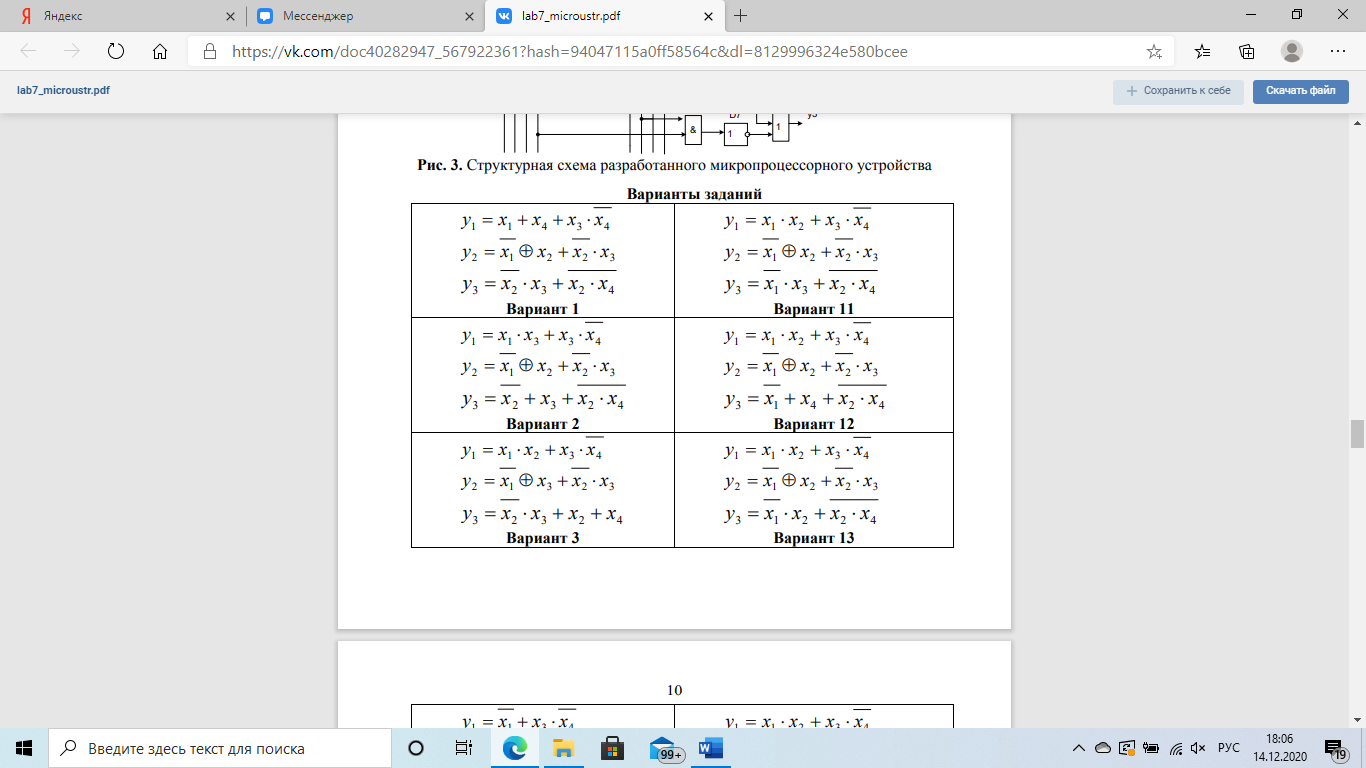
Task: Open notification center with 19 badge
Action: tap(1336, 749)
